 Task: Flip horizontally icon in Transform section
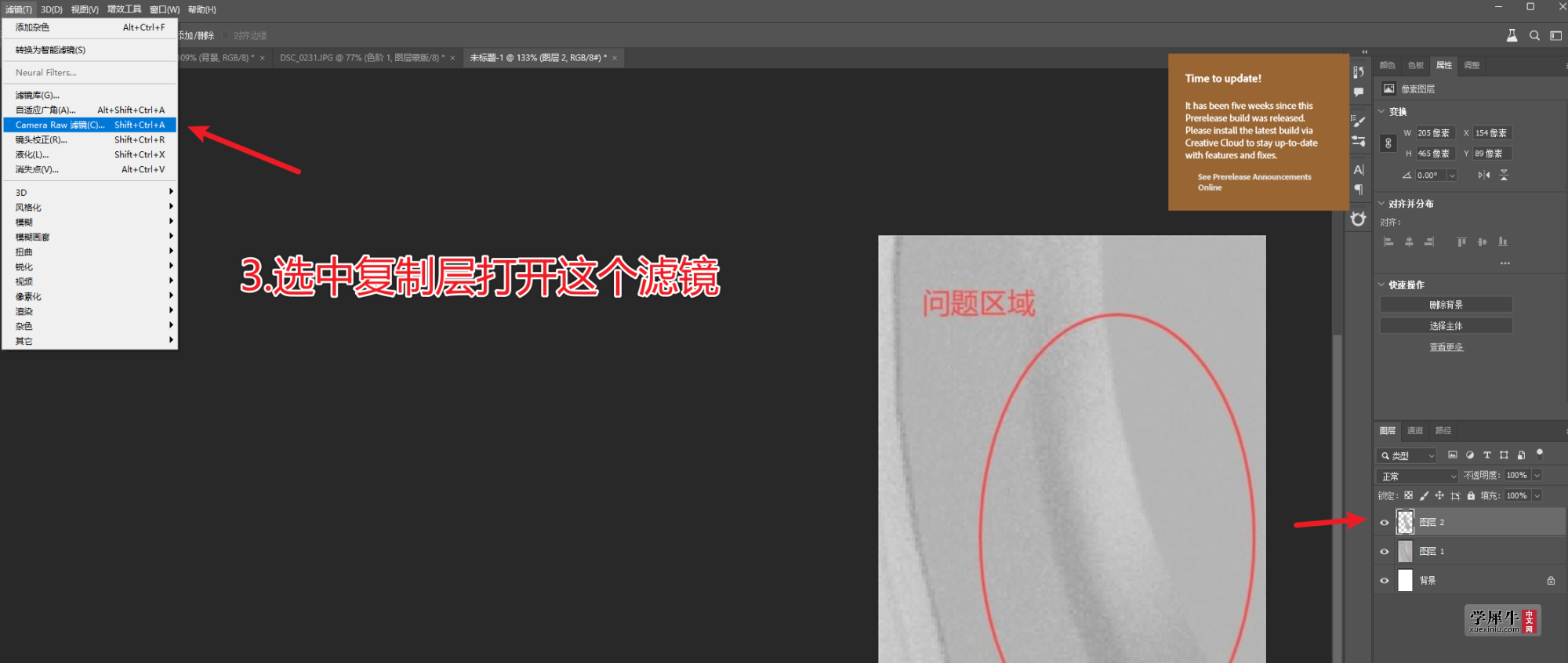1483,175
